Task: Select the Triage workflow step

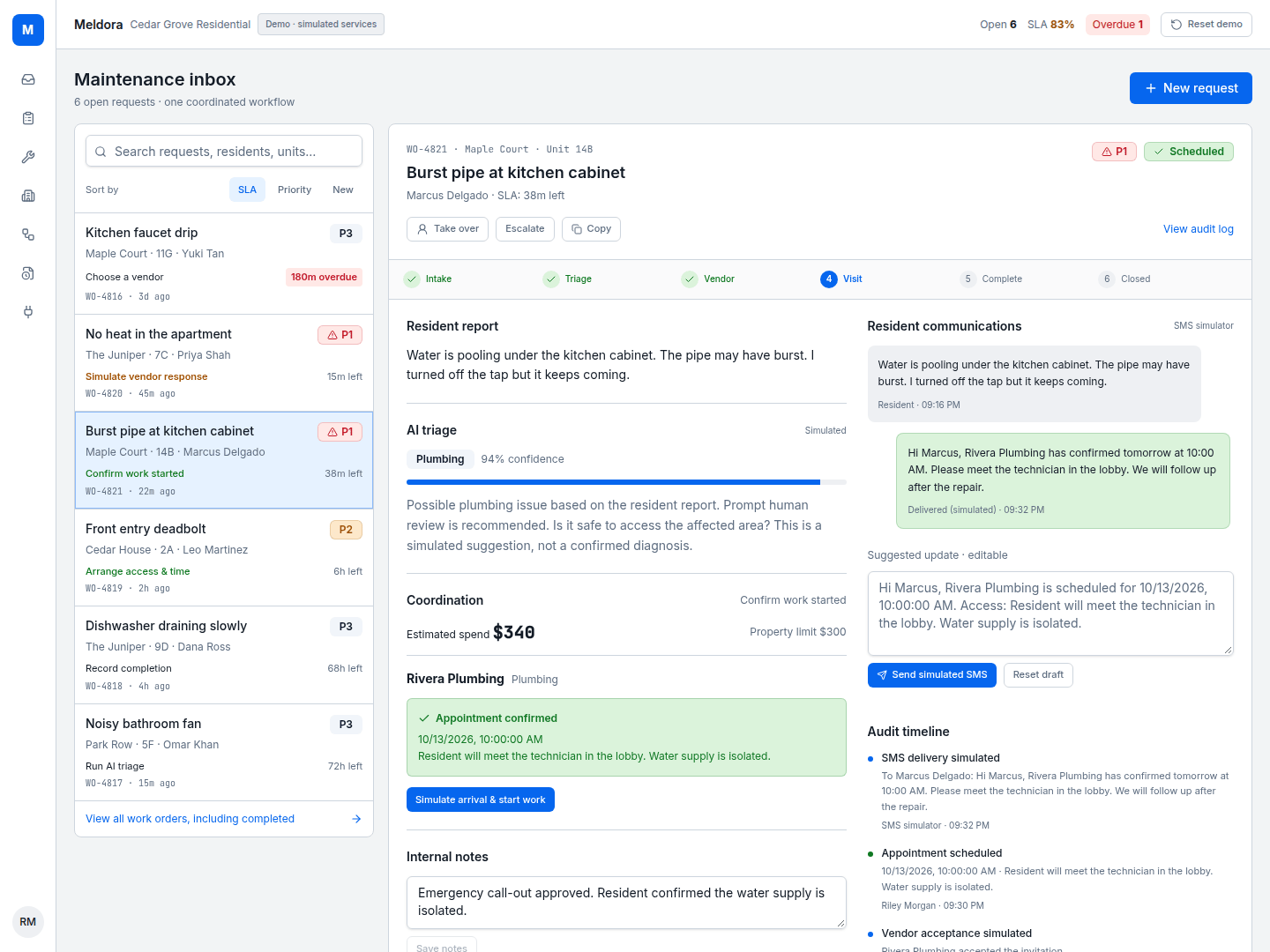Action: (567, 279)
